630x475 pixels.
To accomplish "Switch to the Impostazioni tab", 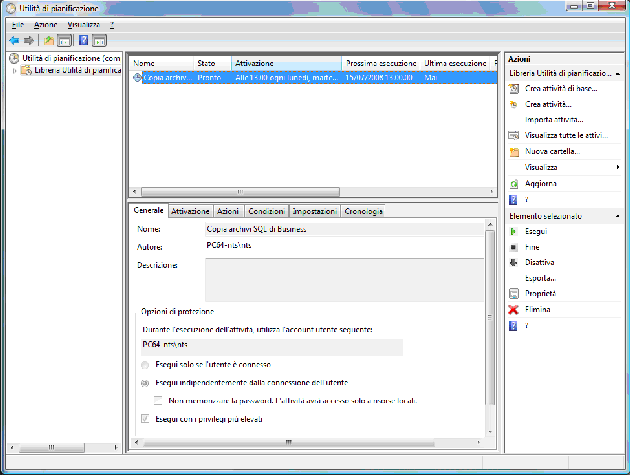I will [x=315, y=211].
